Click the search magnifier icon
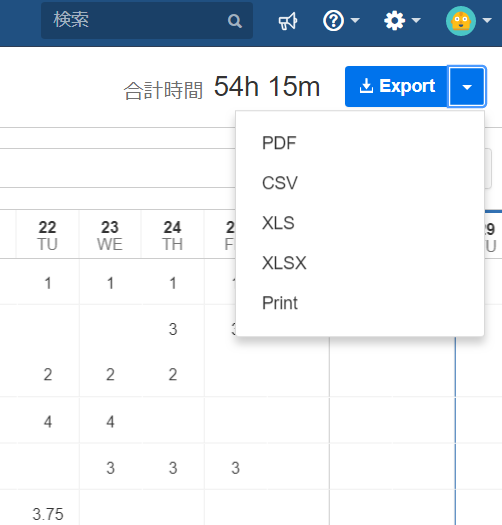 pyautogui.click(x=235, y=21)
